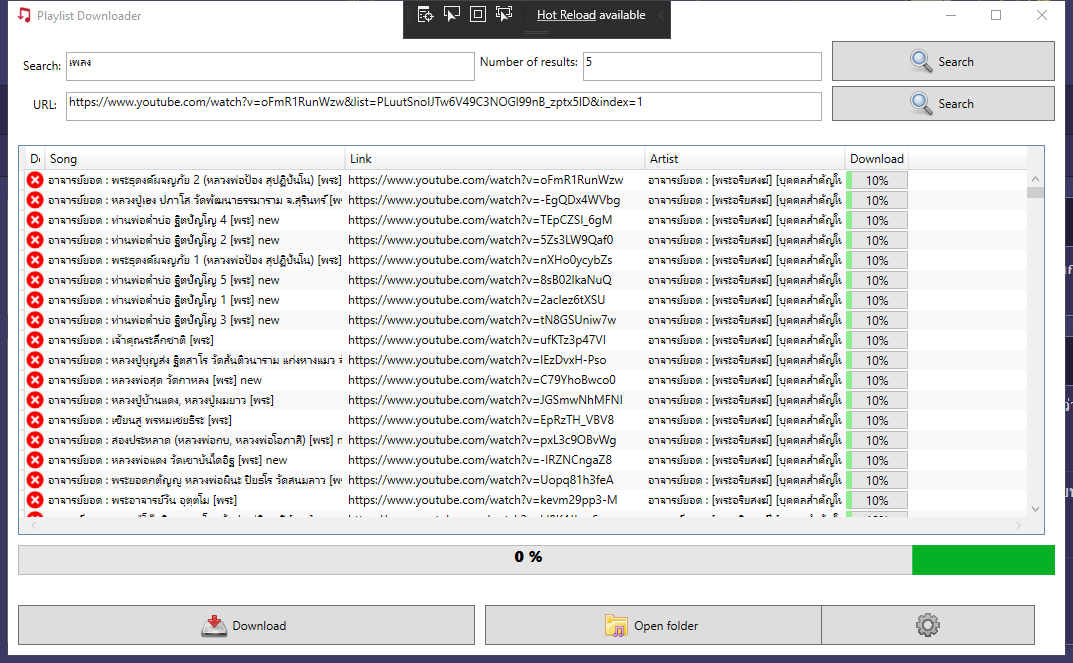Viewport: 1073px width, 663px height.
Task: Click the list's vertical scrollbar down arrow
Action: pyautogui.click(x=1035, y=508)
